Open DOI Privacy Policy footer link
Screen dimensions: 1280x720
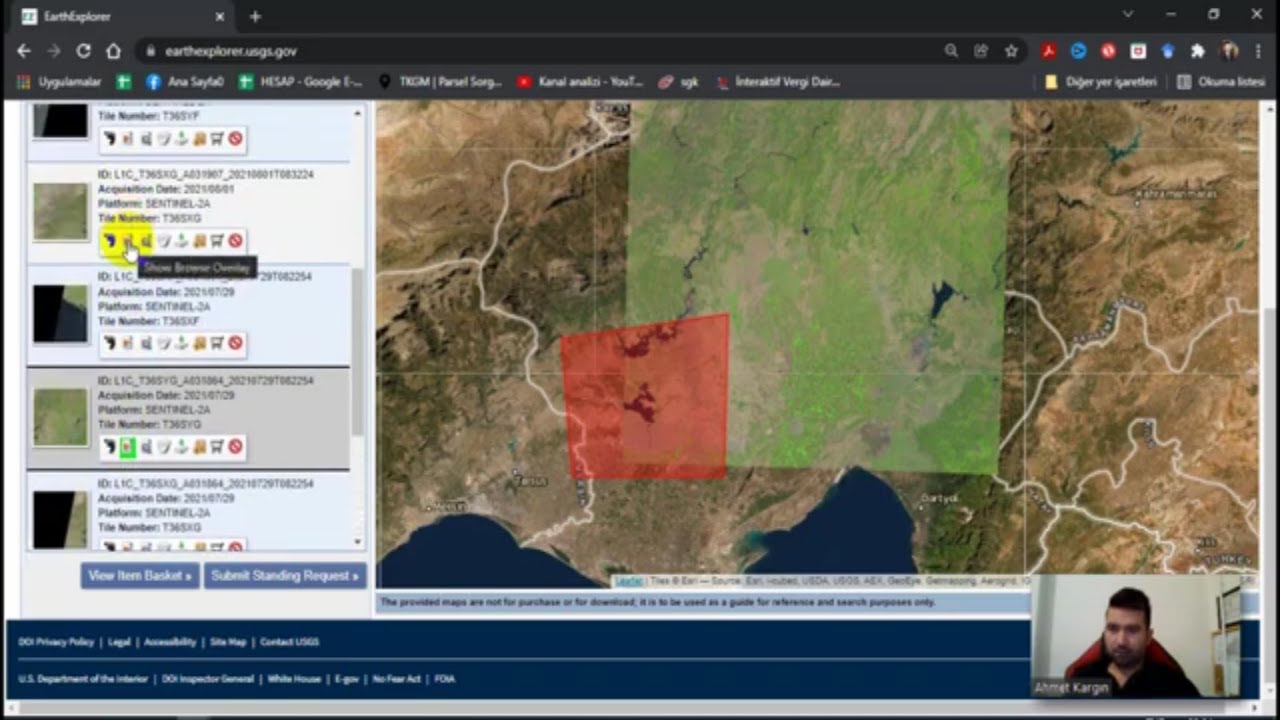click(56, 642)
